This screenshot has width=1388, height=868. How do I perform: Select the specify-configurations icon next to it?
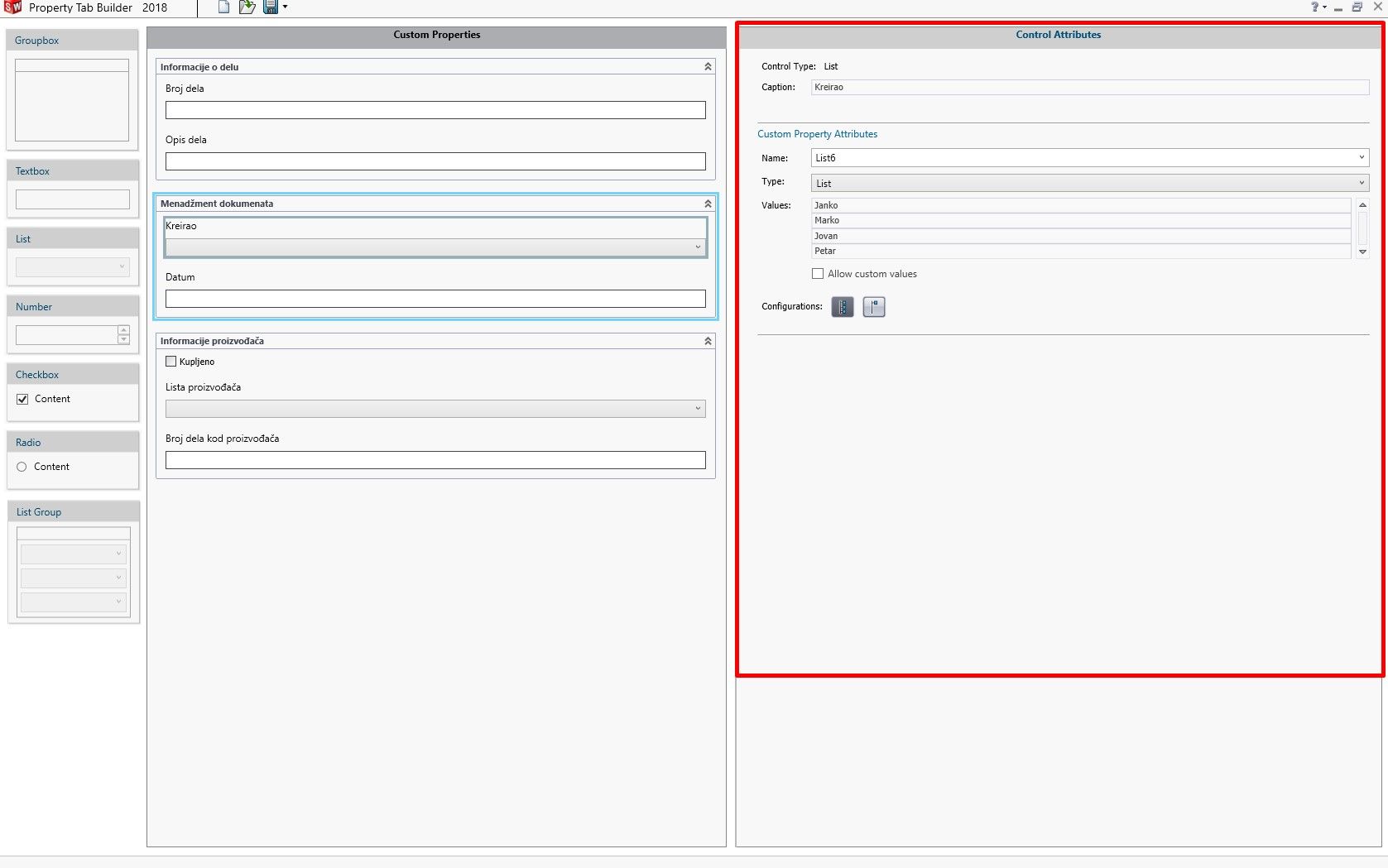pos(874,306)
